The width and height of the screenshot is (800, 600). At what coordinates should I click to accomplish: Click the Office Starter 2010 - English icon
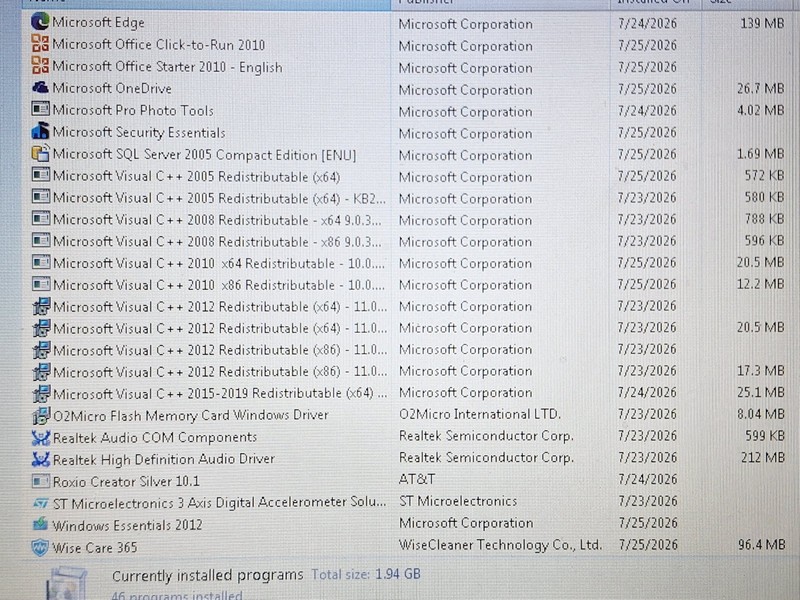pos(40,66)
